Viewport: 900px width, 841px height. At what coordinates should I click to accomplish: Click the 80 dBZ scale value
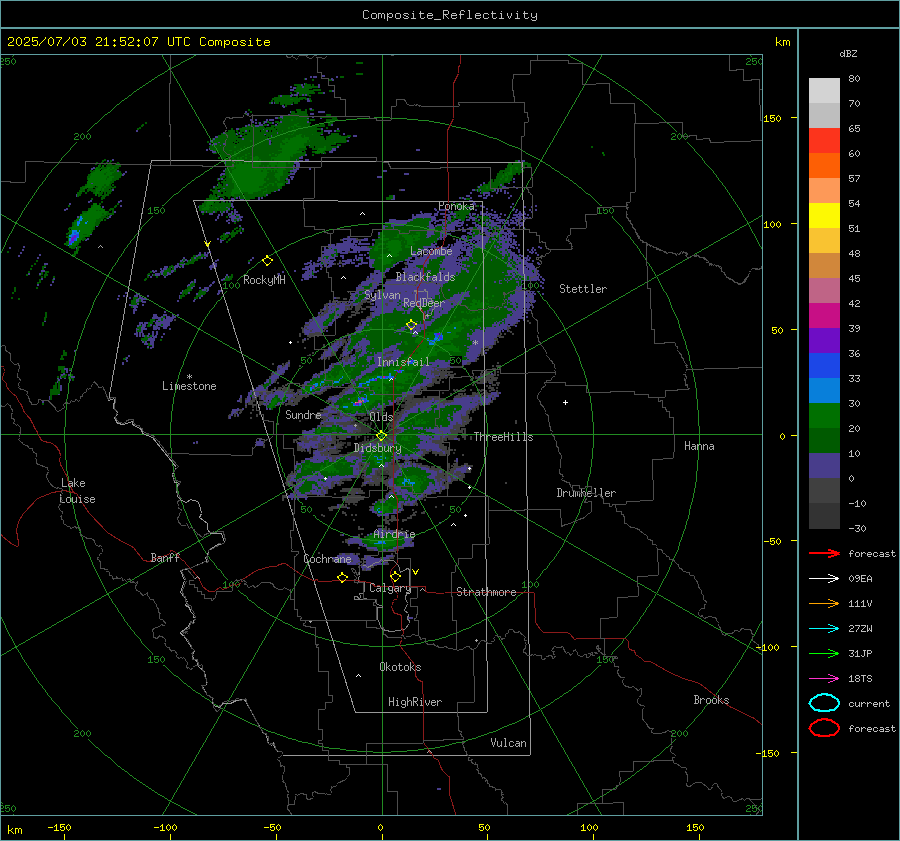854,79
